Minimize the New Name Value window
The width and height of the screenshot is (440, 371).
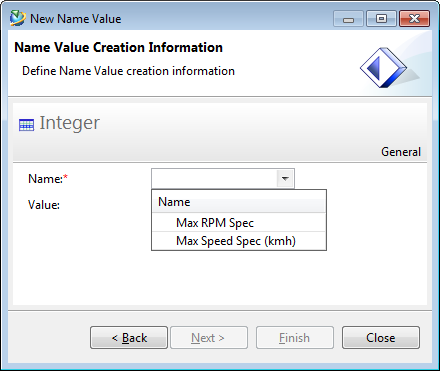[348, 19]
